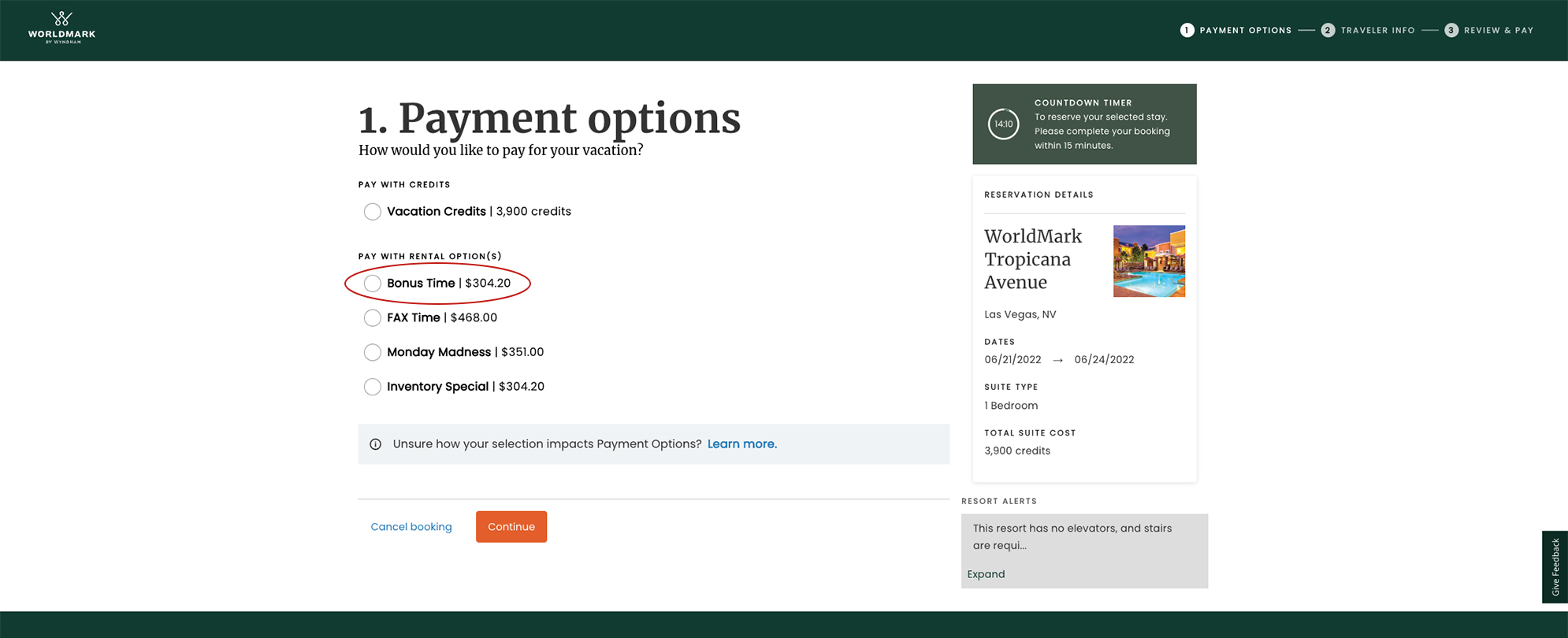The image size is (1568, 638).
Task: Click the Pay With Rental Option(s) label
Action: [x=430, y=256]
